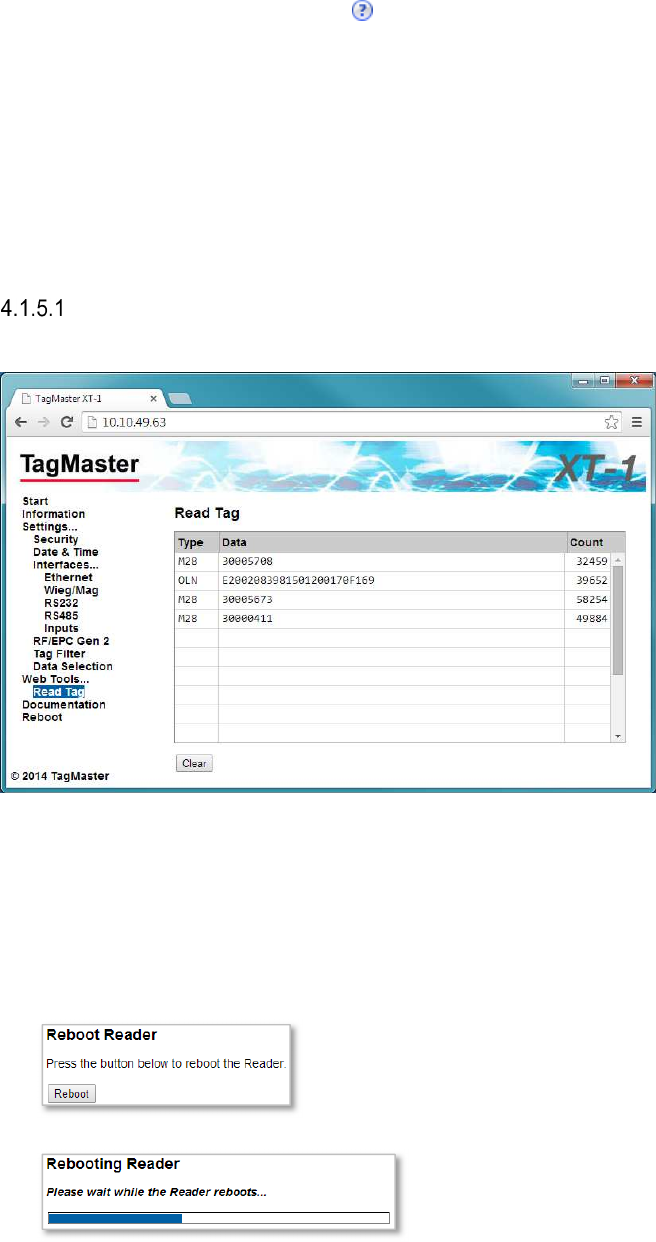Click the Type column header

(x=197, y=542)
